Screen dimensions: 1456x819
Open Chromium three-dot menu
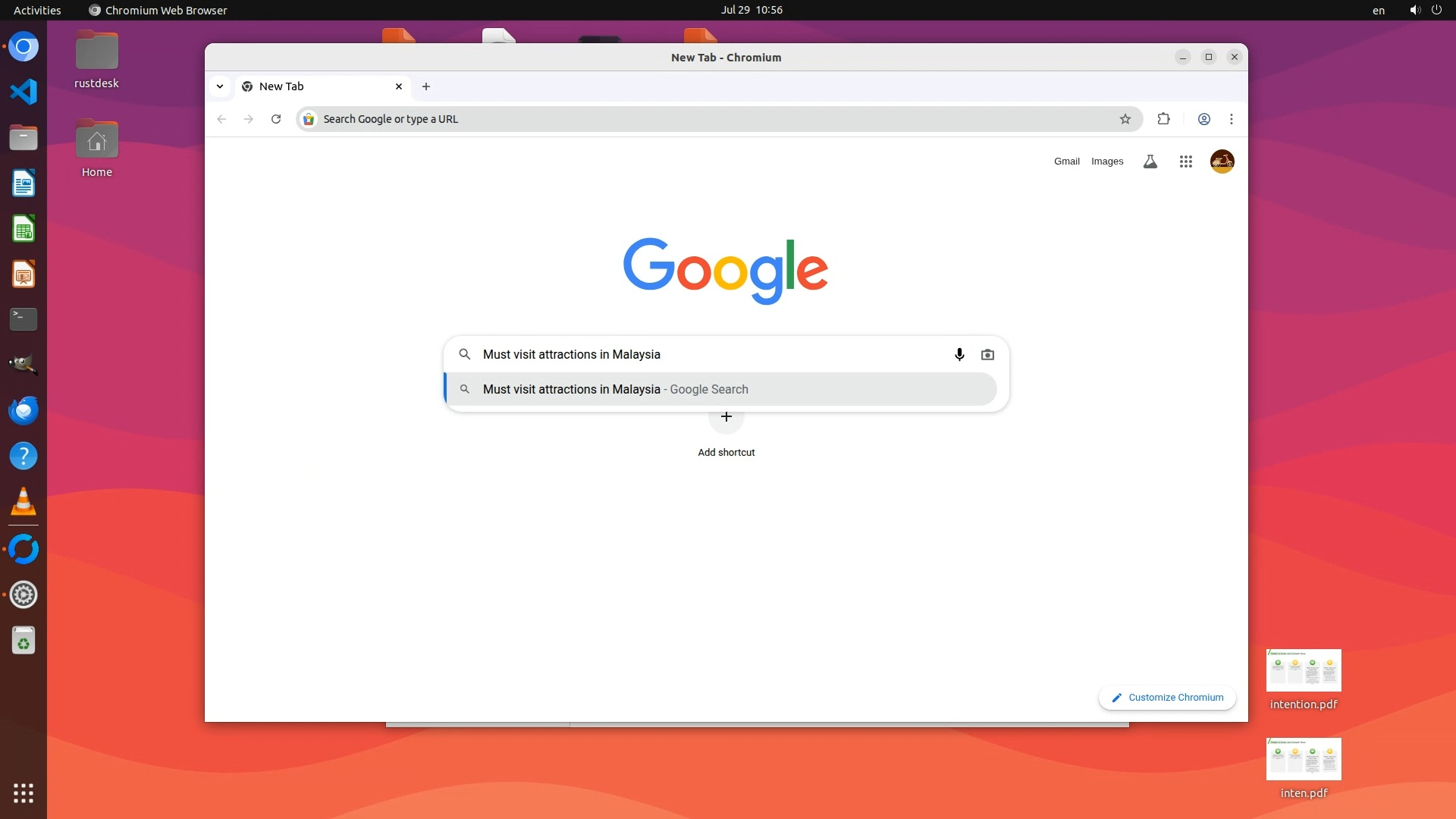click(x=1232, y=119)
